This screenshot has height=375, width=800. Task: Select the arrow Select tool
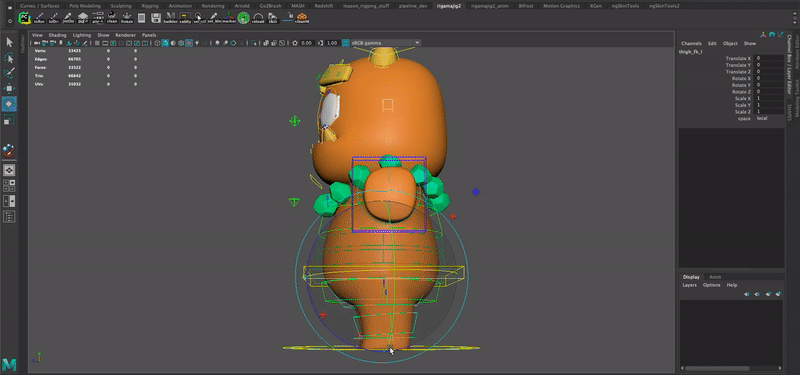tap(9, 42)
